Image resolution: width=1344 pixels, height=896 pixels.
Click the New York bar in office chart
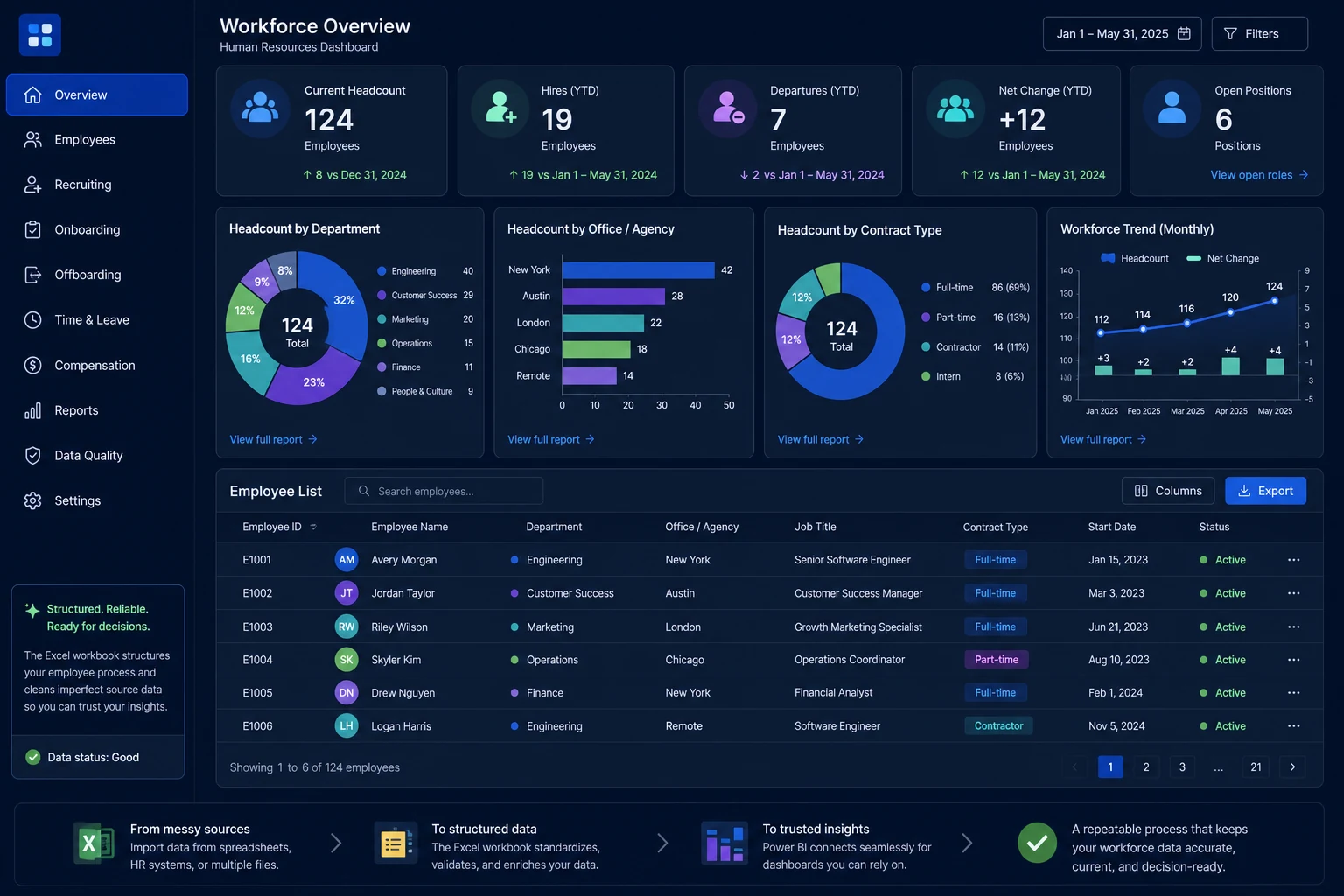[x=638, y=270]
